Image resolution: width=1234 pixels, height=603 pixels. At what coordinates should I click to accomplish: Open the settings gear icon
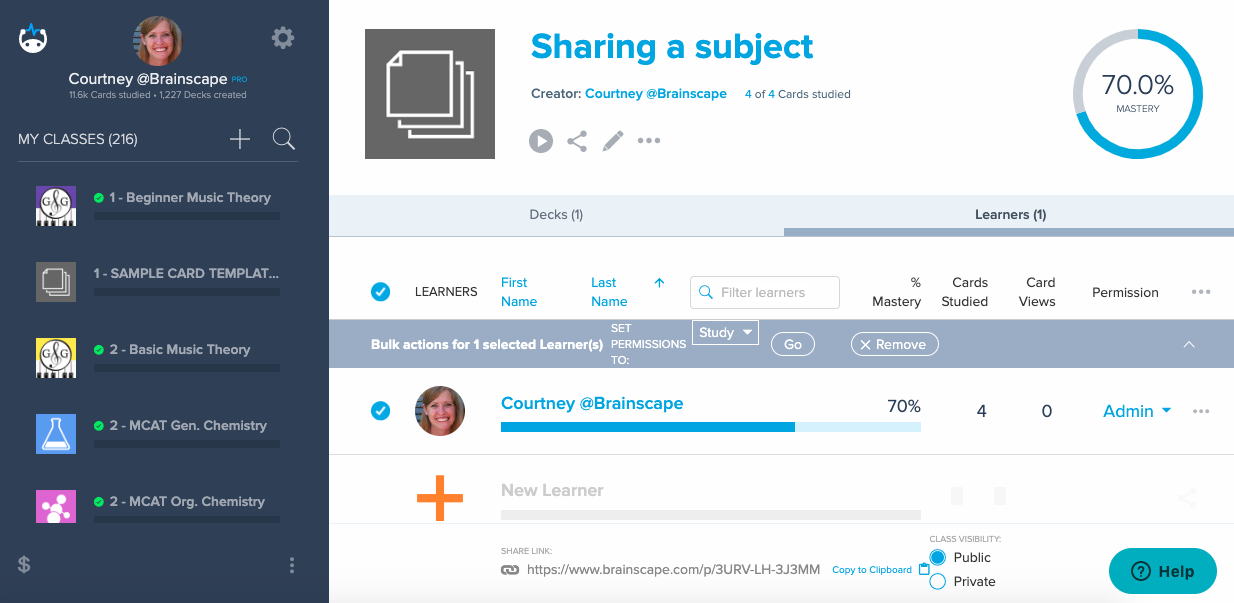283,38
